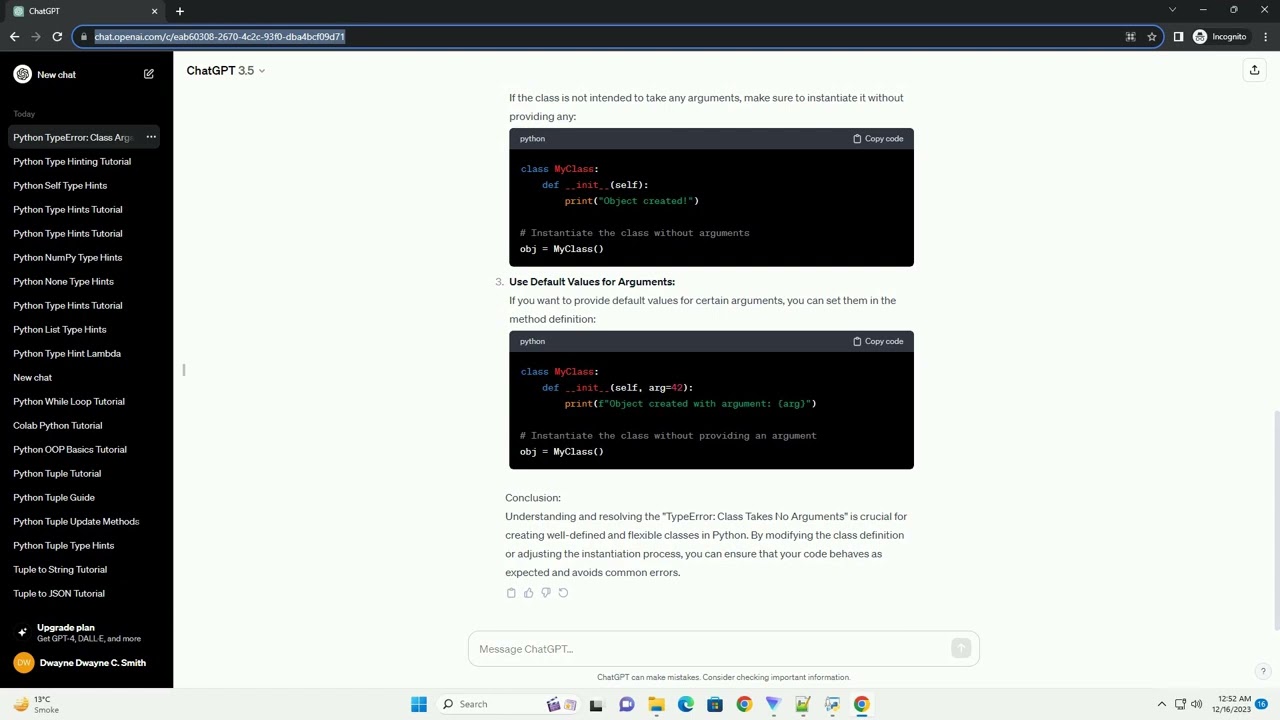1280x720 pixels.
Task: Click the Incognito profile indicator
Action: pos(1220,37)
